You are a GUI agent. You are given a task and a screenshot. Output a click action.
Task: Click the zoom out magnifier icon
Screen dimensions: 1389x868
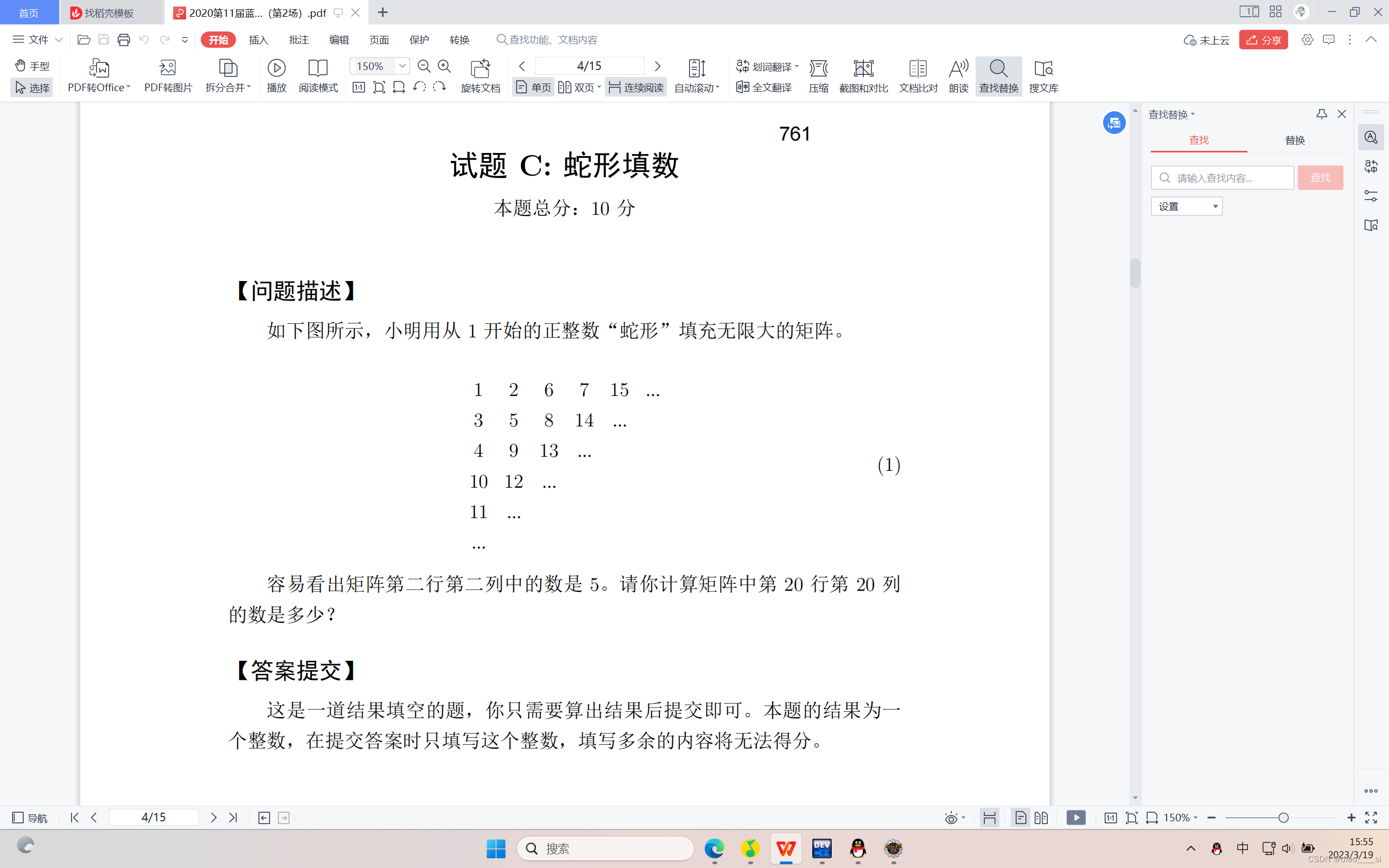click(x=424, y=67)
